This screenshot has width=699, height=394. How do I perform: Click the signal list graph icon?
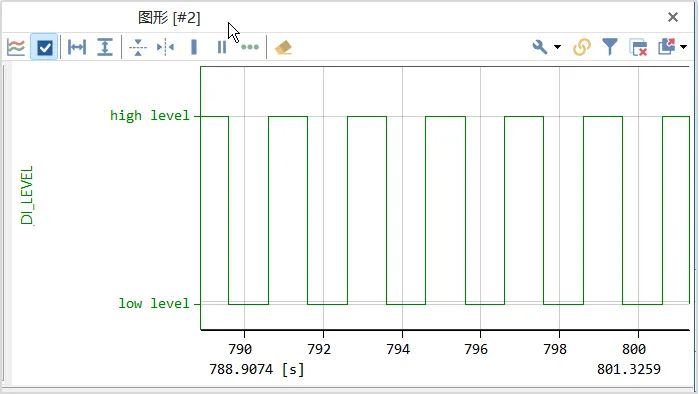coord(16,47)
